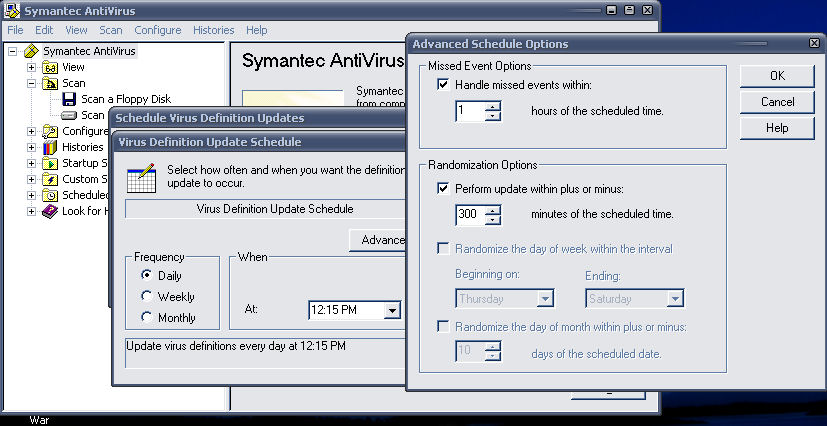Screen dimensions: 827x426
Task: Click the Symantec AntiVirus root shield icon
Action: pos(32,51)
